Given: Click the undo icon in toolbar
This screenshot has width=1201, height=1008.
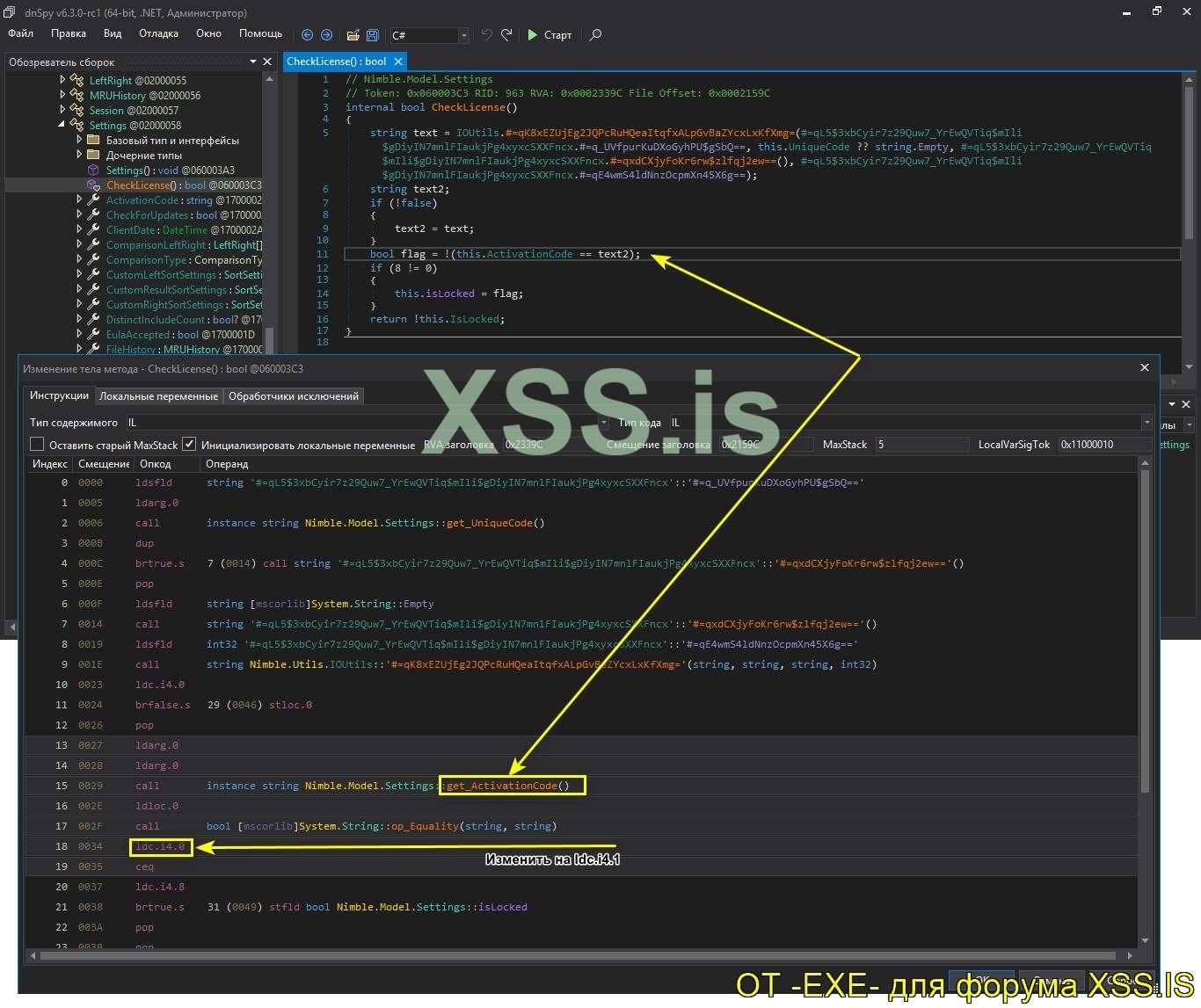Looking at the screenshot, I should click(x=486, y=35).
